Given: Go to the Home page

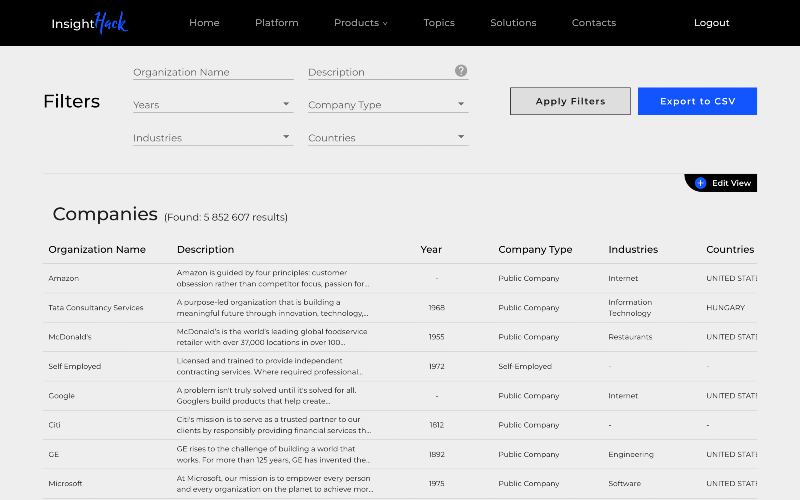Looking at the screenshot, I should [204, 23].
